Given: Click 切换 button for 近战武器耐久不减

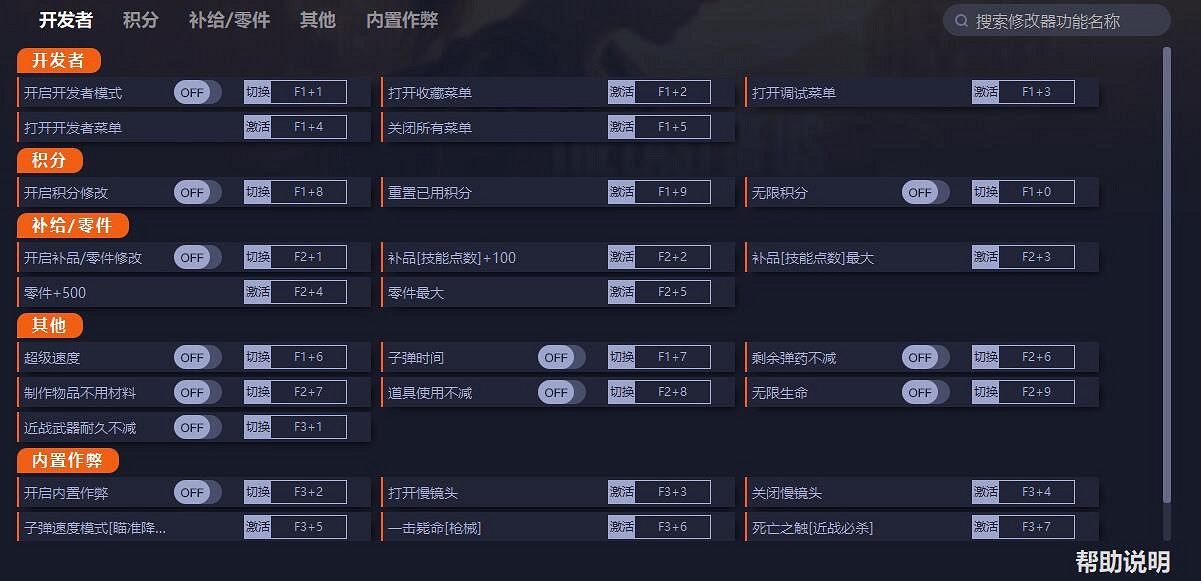Looking at the screenshot, I should pos(258,427).
